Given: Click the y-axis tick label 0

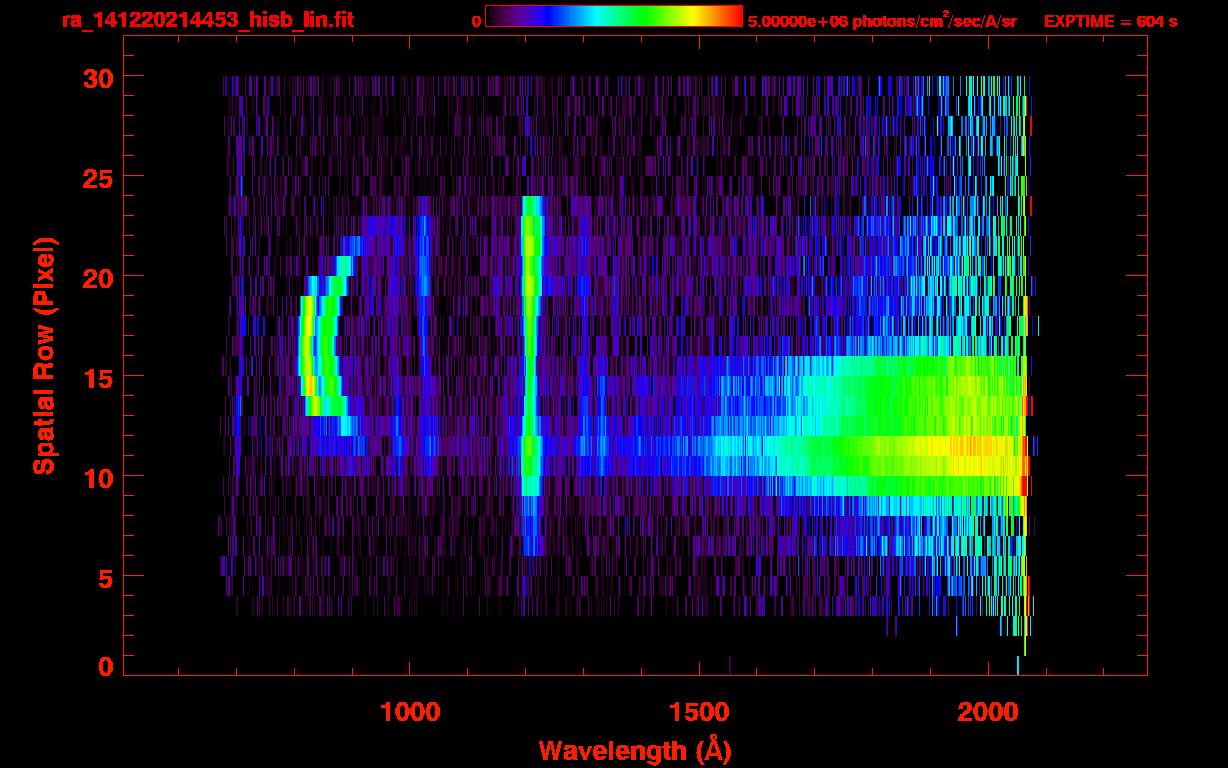Looking at the screenshot, I should click(103, 667).
